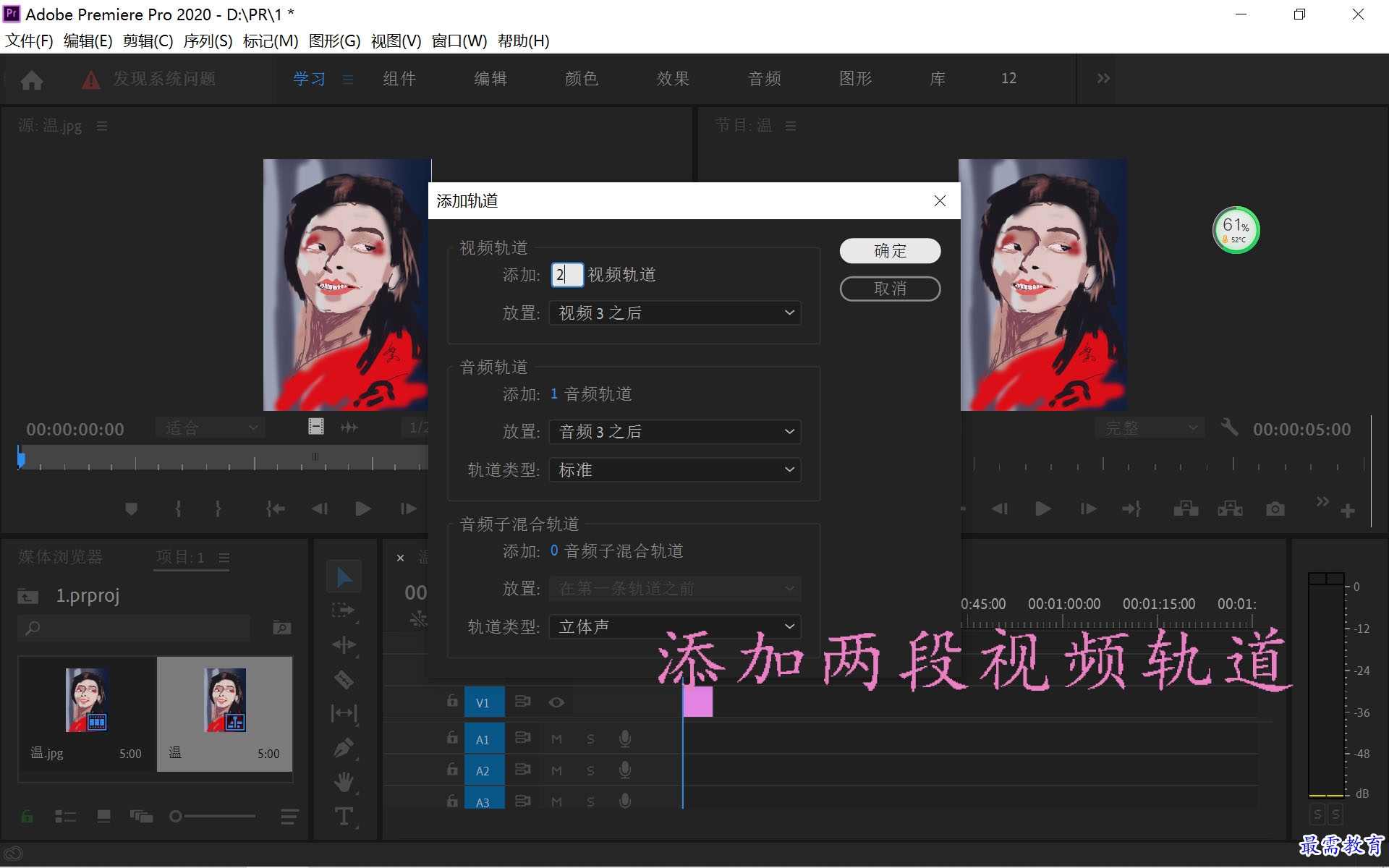This screenshot has width=1389, height=868.
Task: Open the Source monitor zoom dropdown 适合
Action: pos(210,428)
